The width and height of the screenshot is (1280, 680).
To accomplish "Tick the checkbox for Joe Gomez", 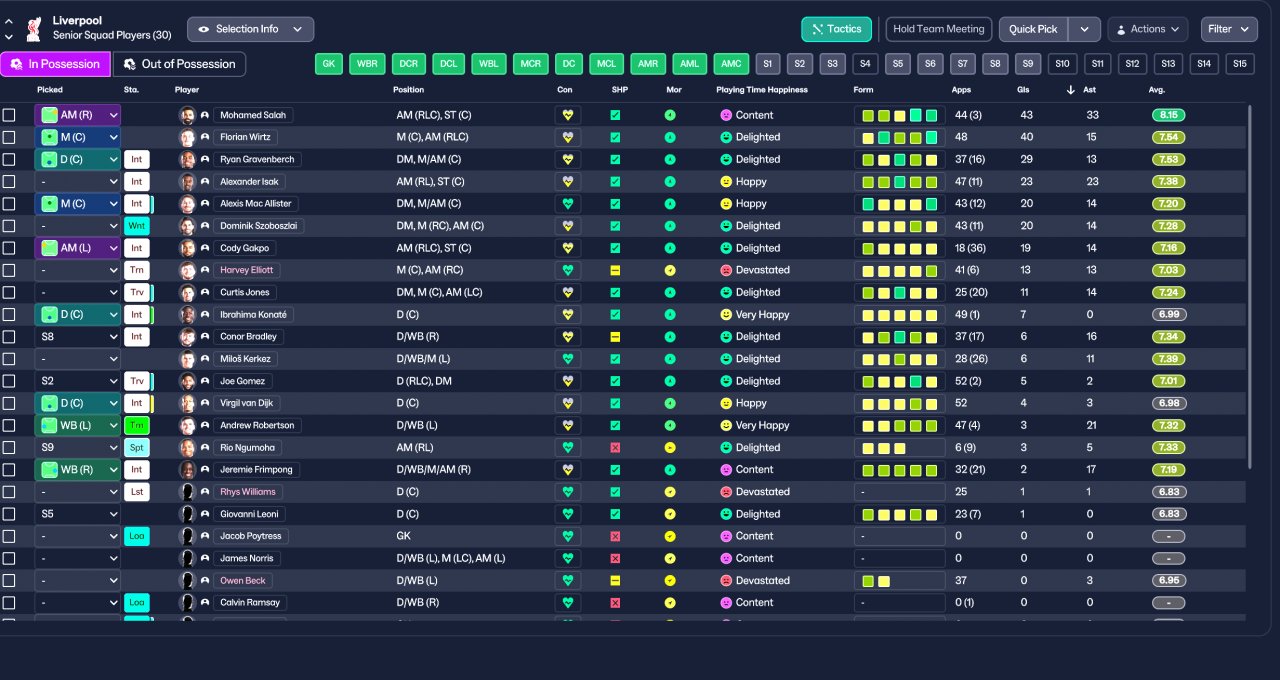I will point(9,381).
